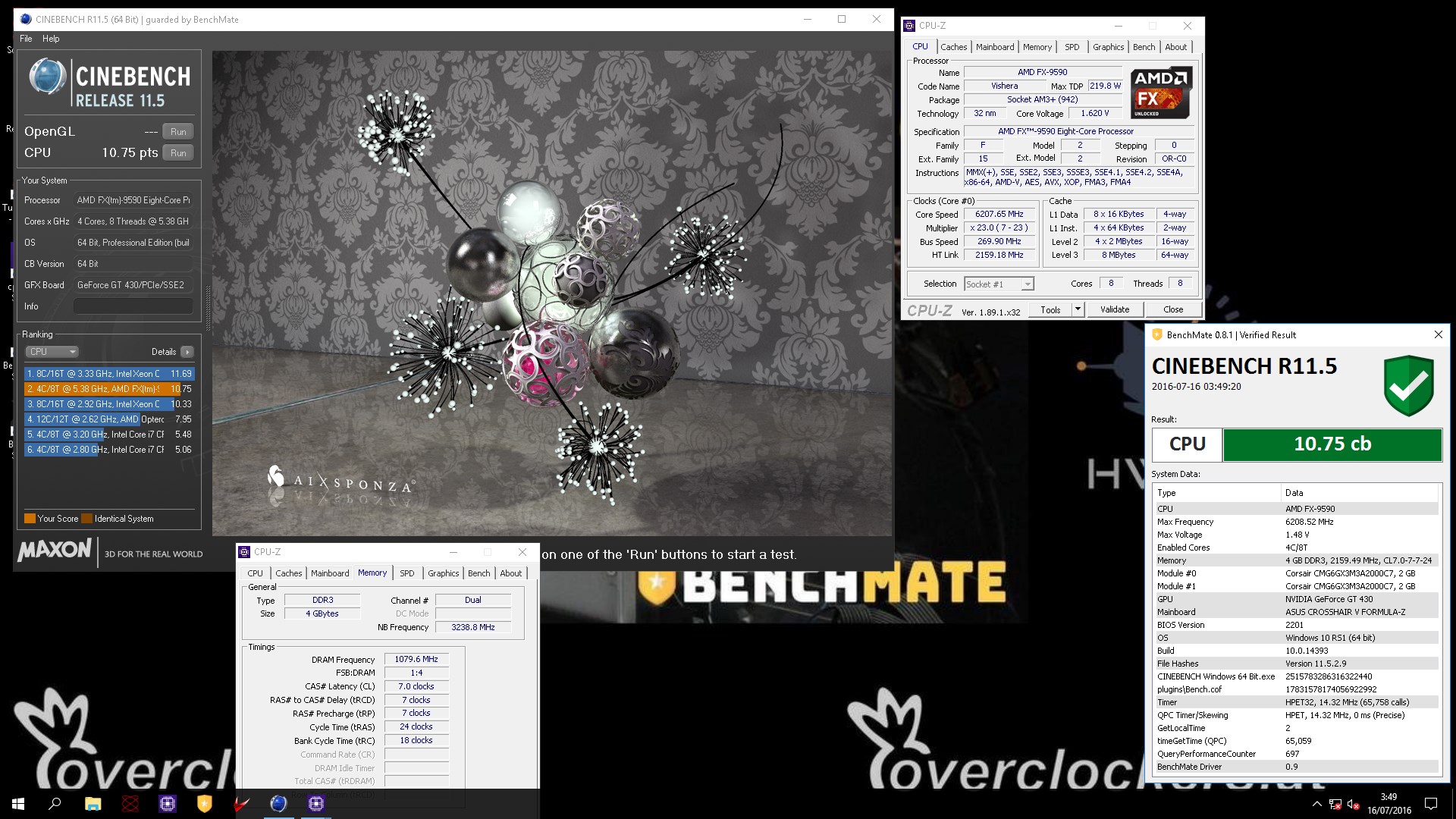Click the CPU-Z Validate button
This screenshot has width=1456, height=819.
(x=1115, y=309)
